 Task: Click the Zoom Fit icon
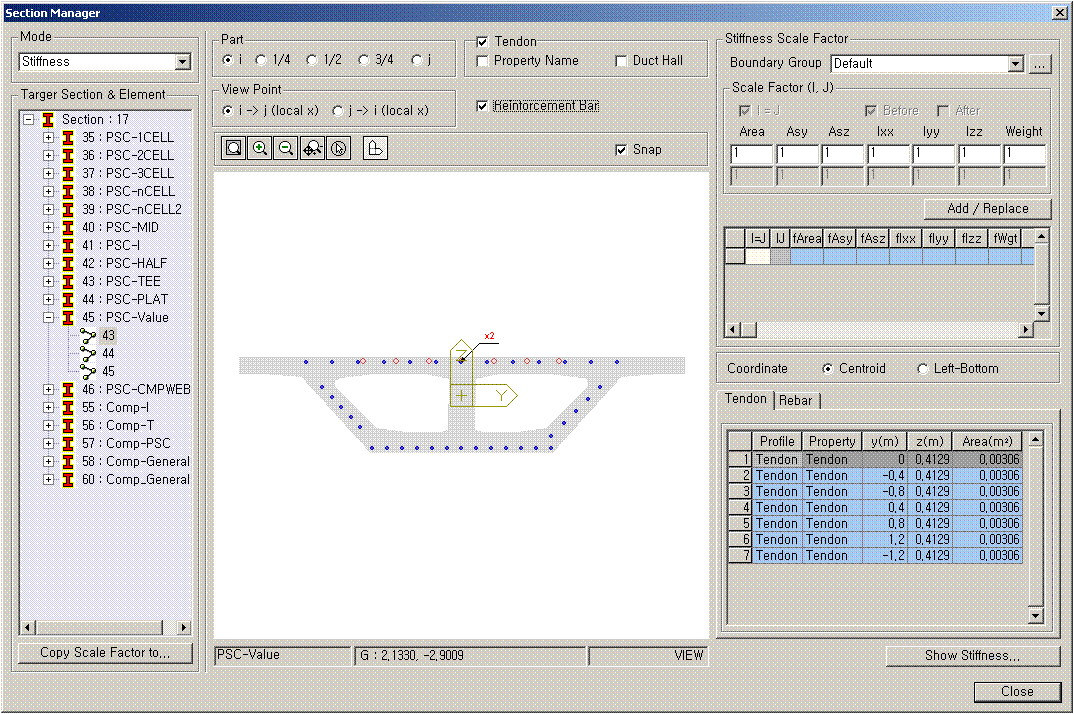[x=233, y=148]
